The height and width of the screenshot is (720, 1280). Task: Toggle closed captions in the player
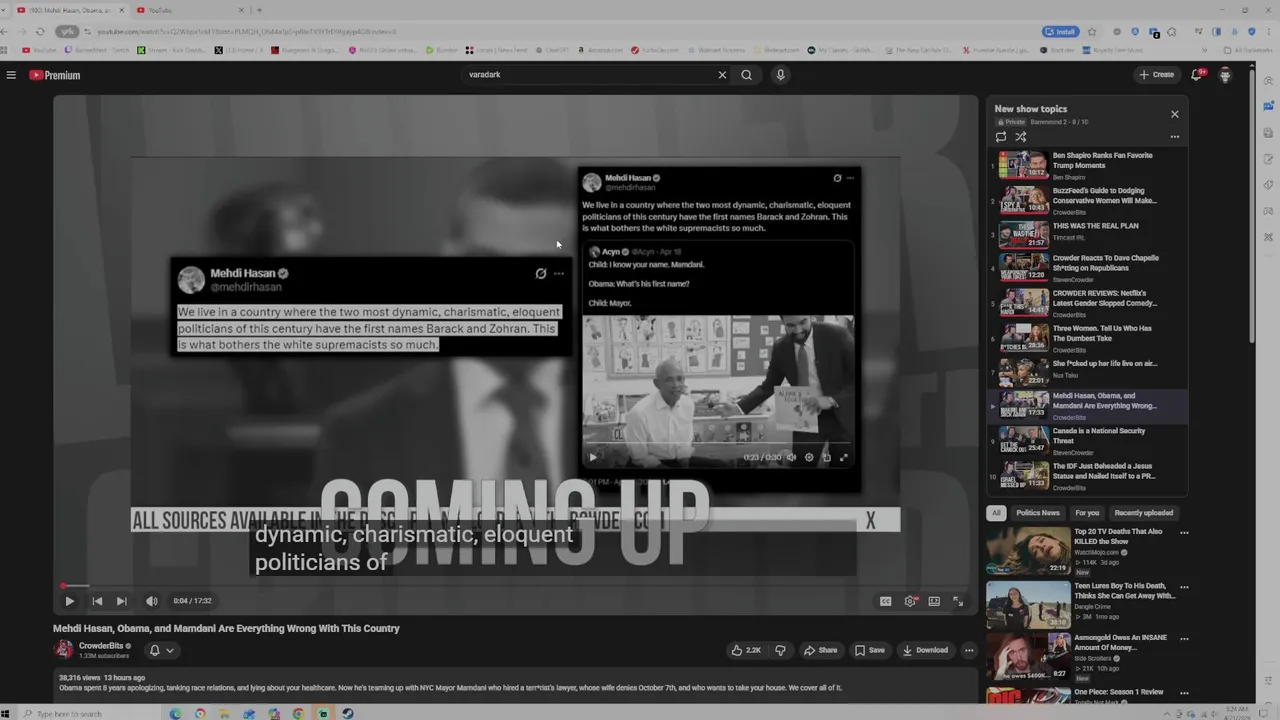tap(885, 601)
